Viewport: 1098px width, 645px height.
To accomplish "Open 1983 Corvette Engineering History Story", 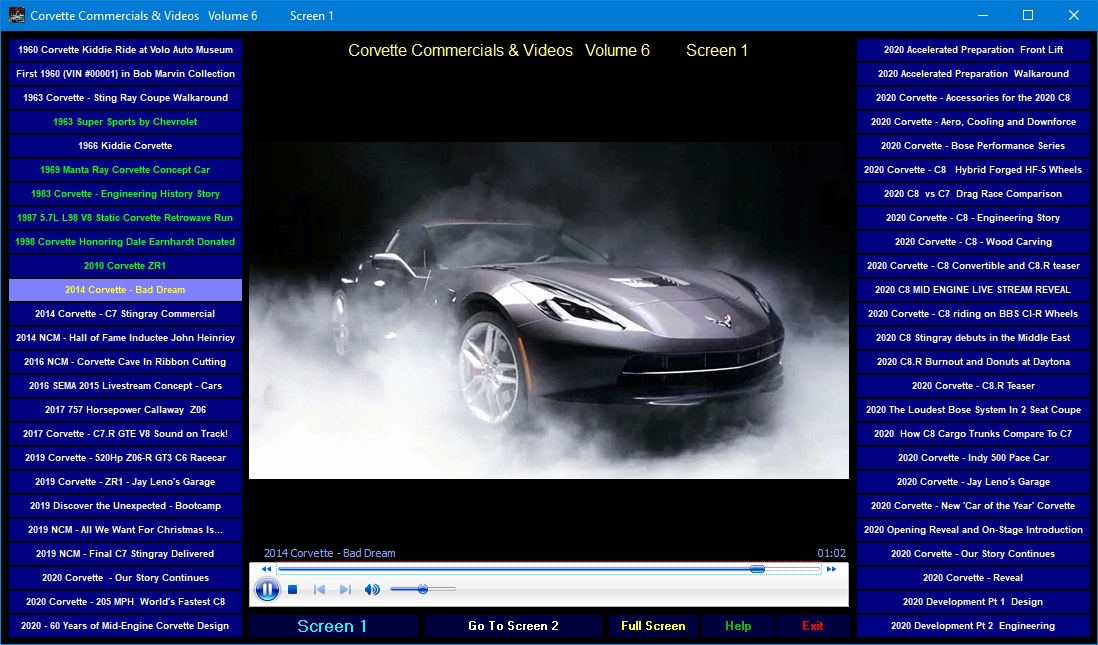I will tap(125, 193).
